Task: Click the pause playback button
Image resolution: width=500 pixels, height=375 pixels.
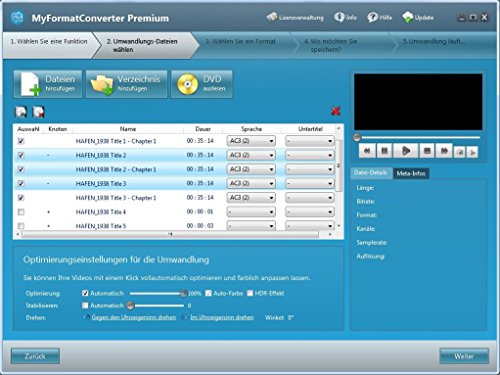Action: tap(384, 151)
